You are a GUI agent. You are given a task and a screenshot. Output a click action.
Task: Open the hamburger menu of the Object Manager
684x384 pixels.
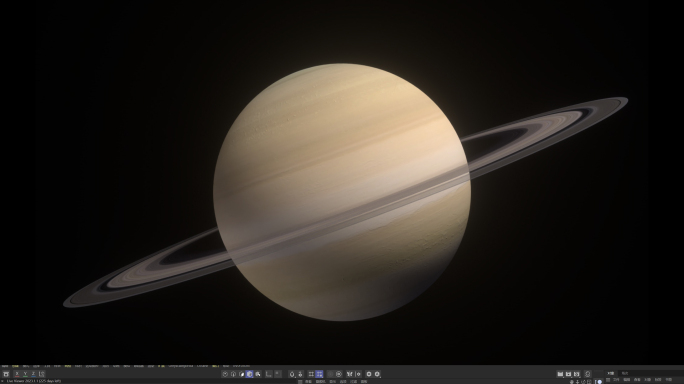tap(608, 380)
